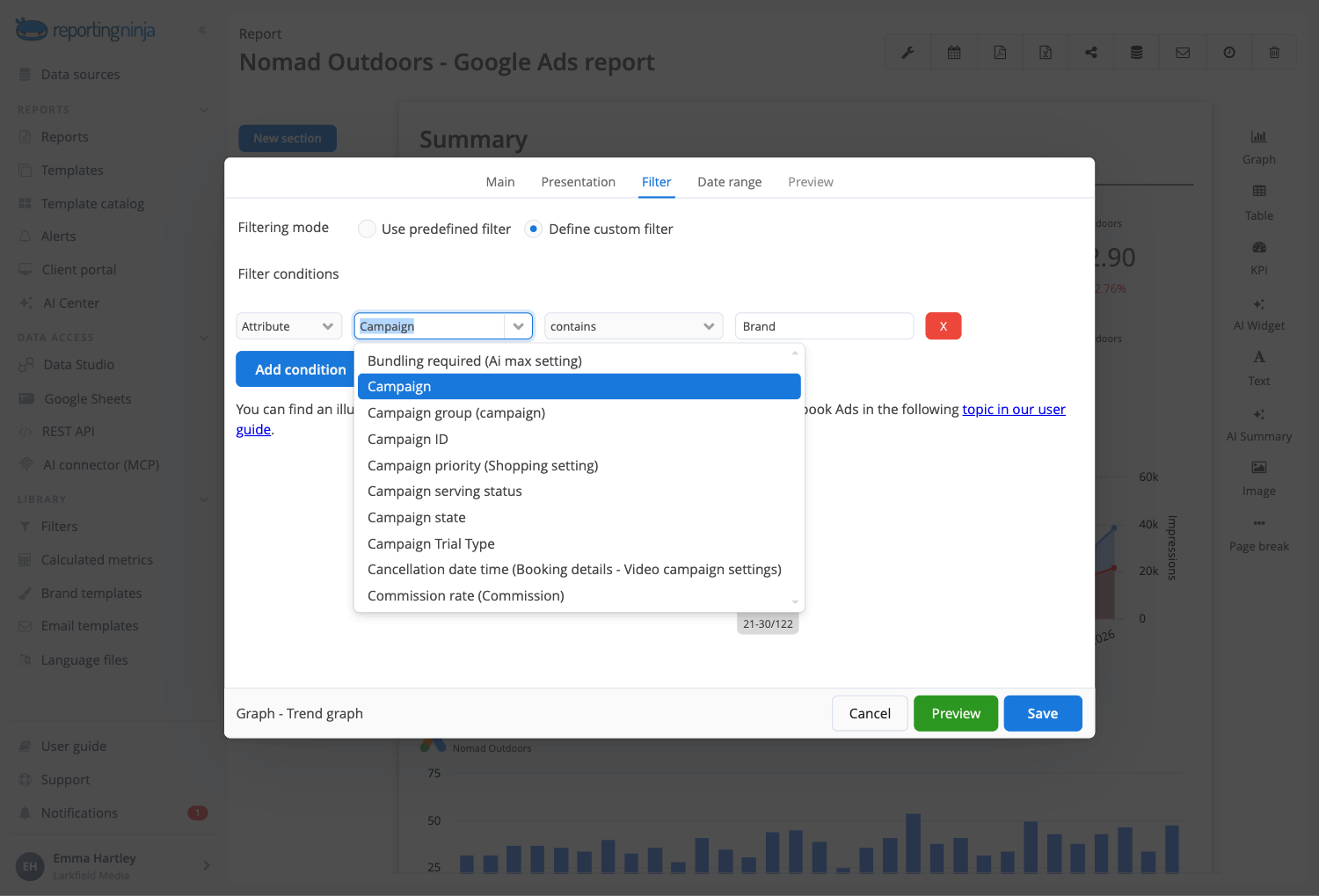Open Google Sheets in sidebar

tap(75, 399)
